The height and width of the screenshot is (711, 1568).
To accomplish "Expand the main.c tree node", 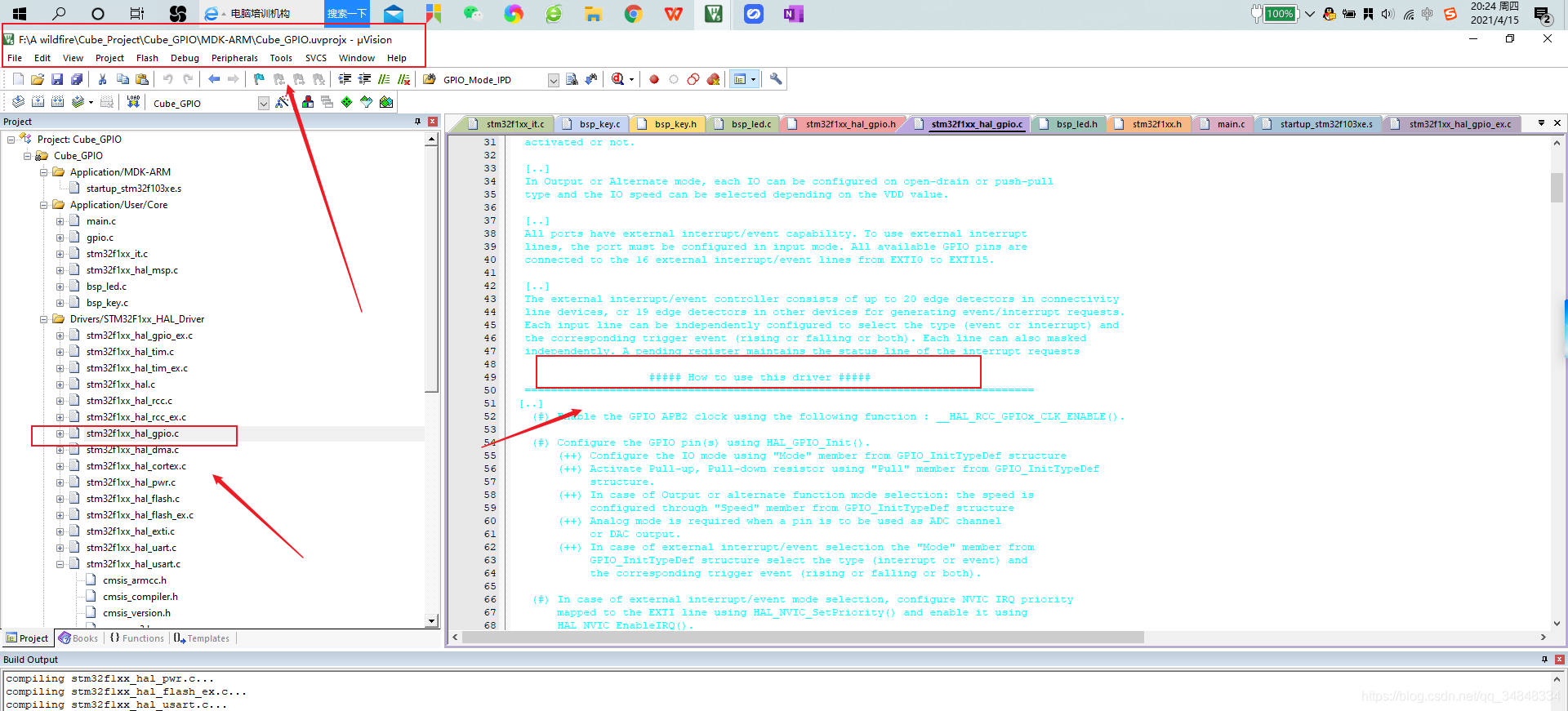I will (x=60, y=221).
